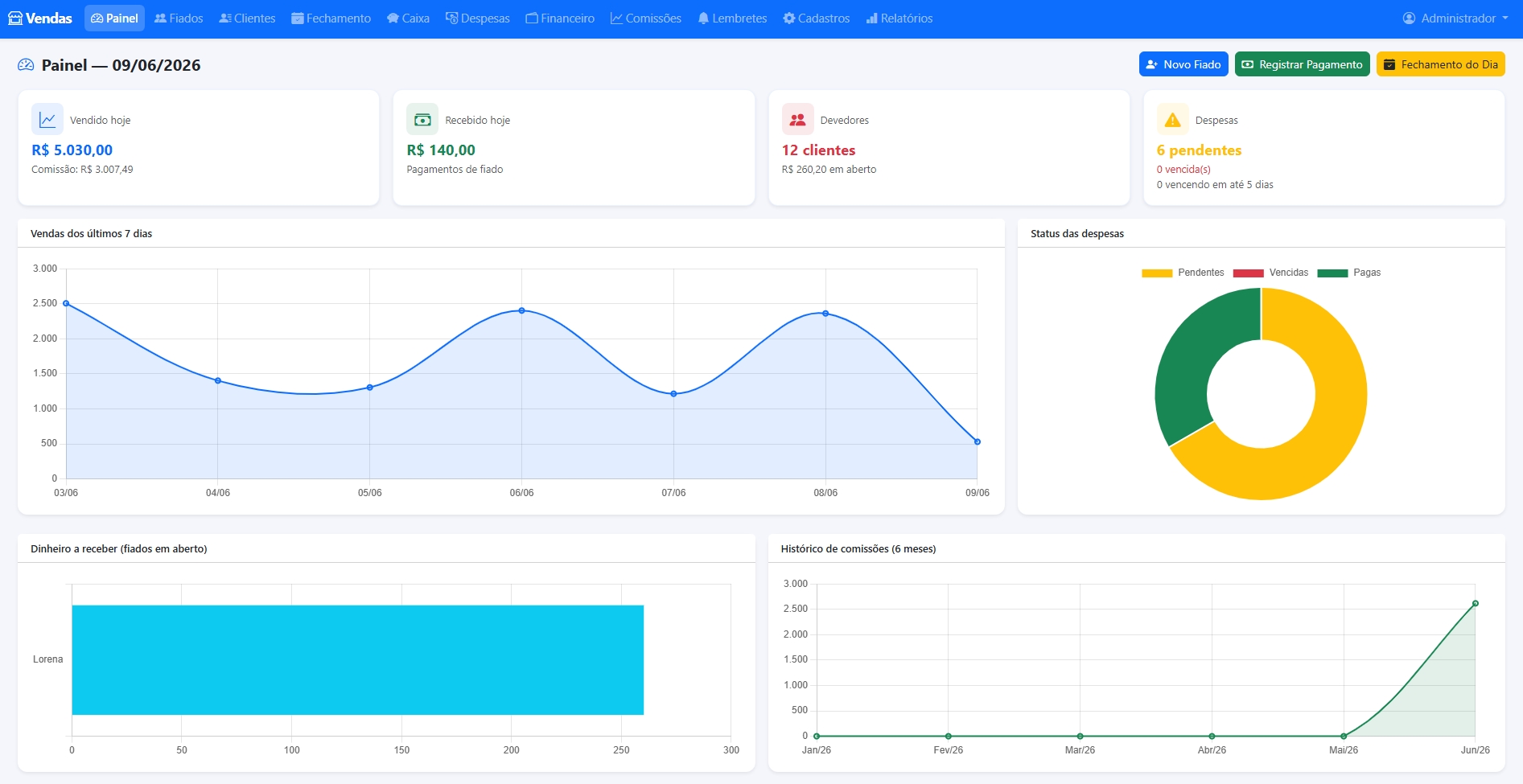The height and width of the screenshot is (784, 1523).
Task: Click R$ 260,20 em aberto text
Action: pos(829,170)
